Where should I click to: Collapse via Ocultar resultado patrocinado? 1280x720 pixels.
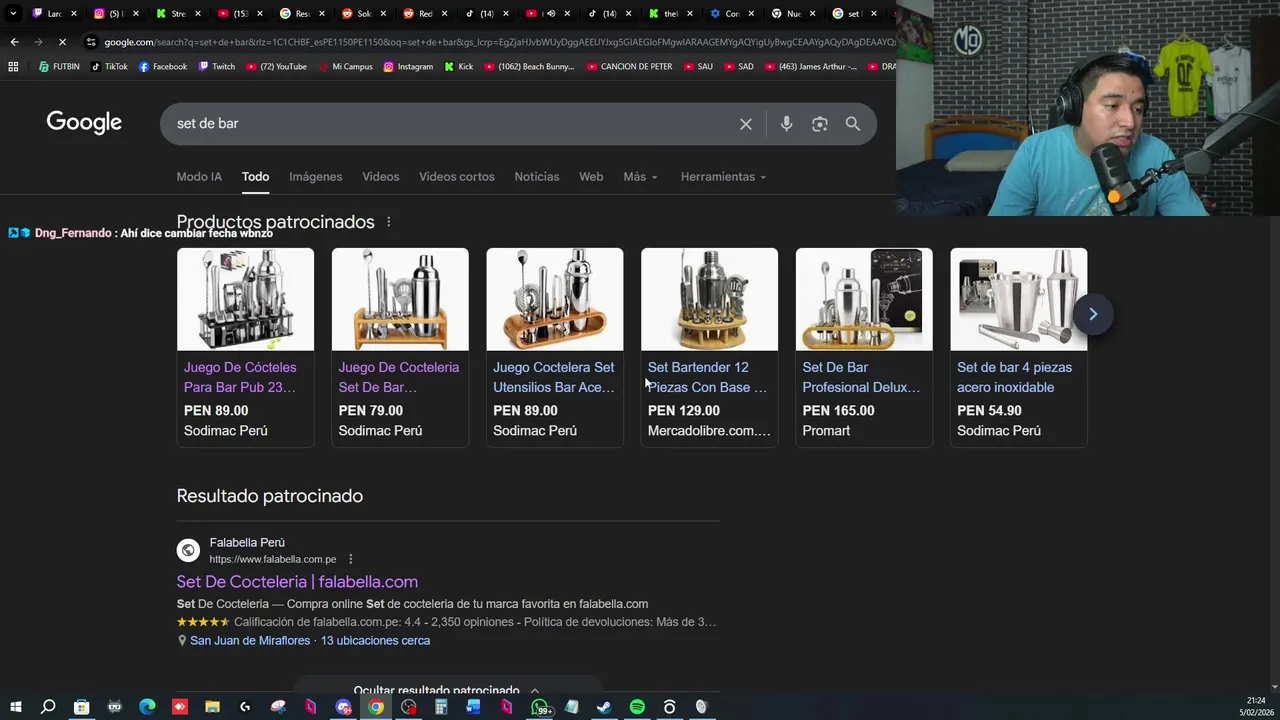coord(446,691)
